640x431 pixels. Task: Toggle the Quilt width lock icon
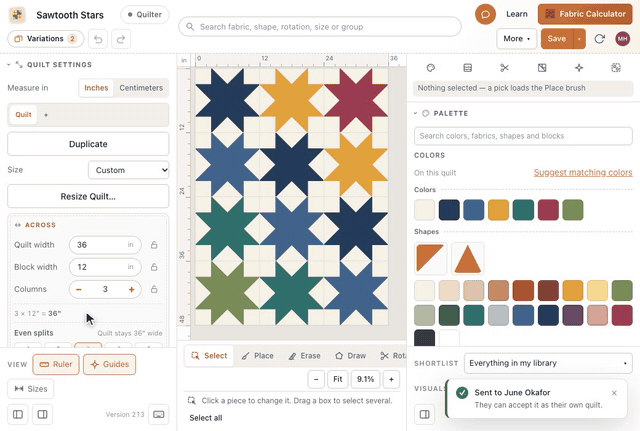pyautogui.click(x=154, y=245)
